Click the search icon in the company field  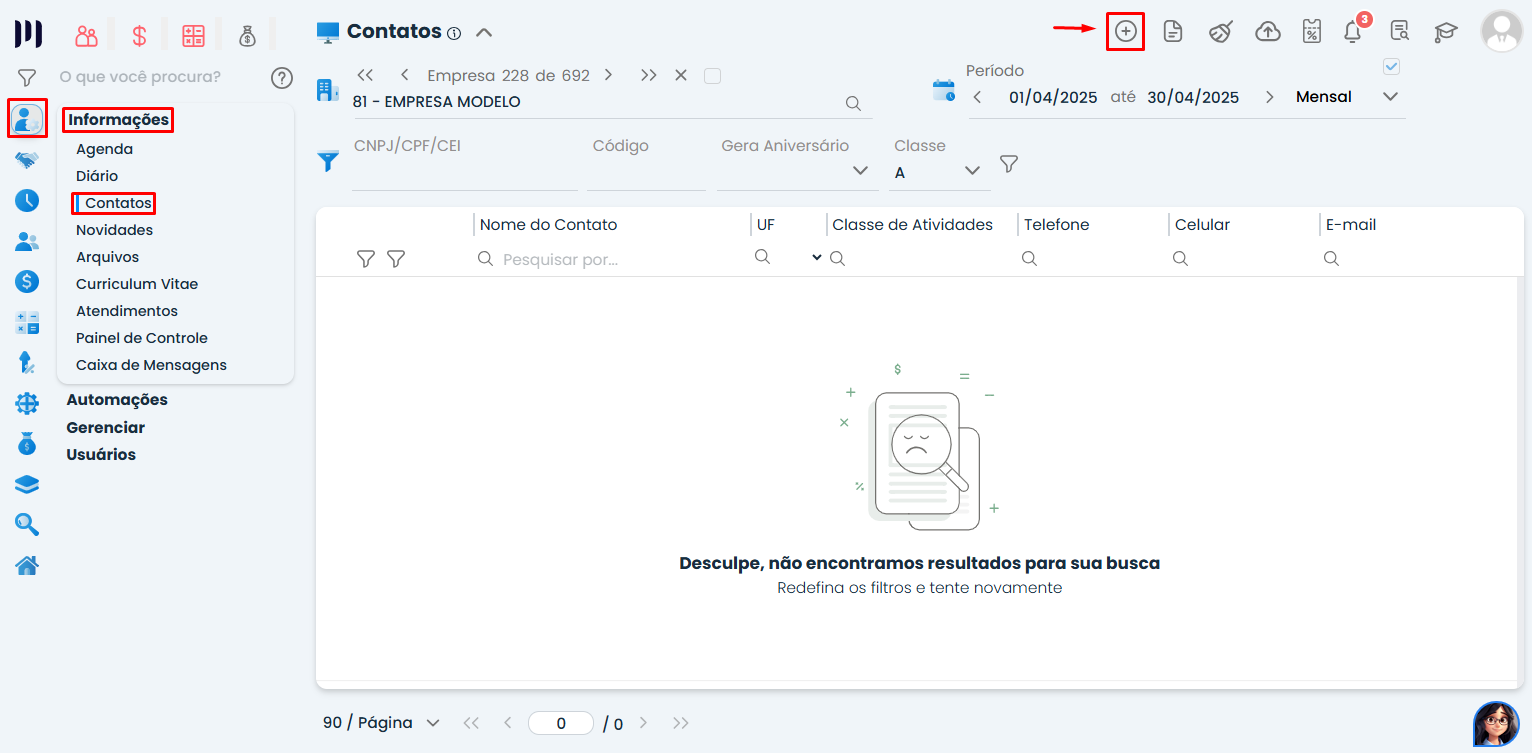pos(853,103)
